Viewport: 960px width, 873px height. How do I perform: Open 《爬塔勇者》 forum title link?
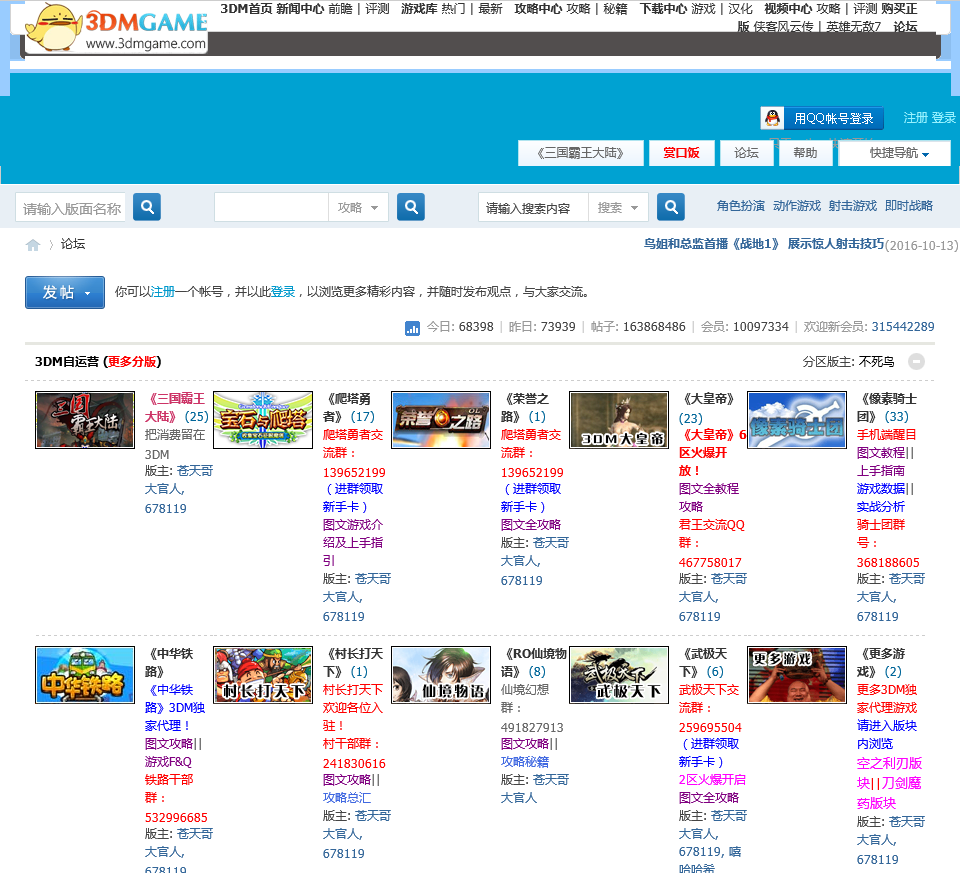(347, 408)
